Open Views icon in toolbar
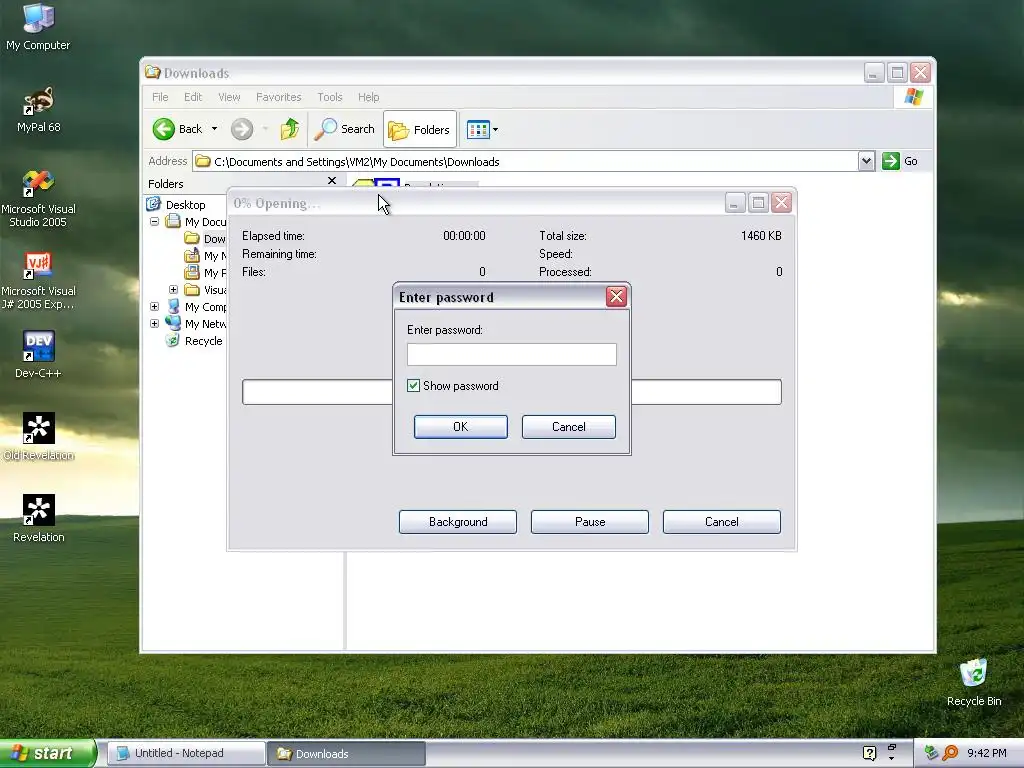 tap(478, 129)
